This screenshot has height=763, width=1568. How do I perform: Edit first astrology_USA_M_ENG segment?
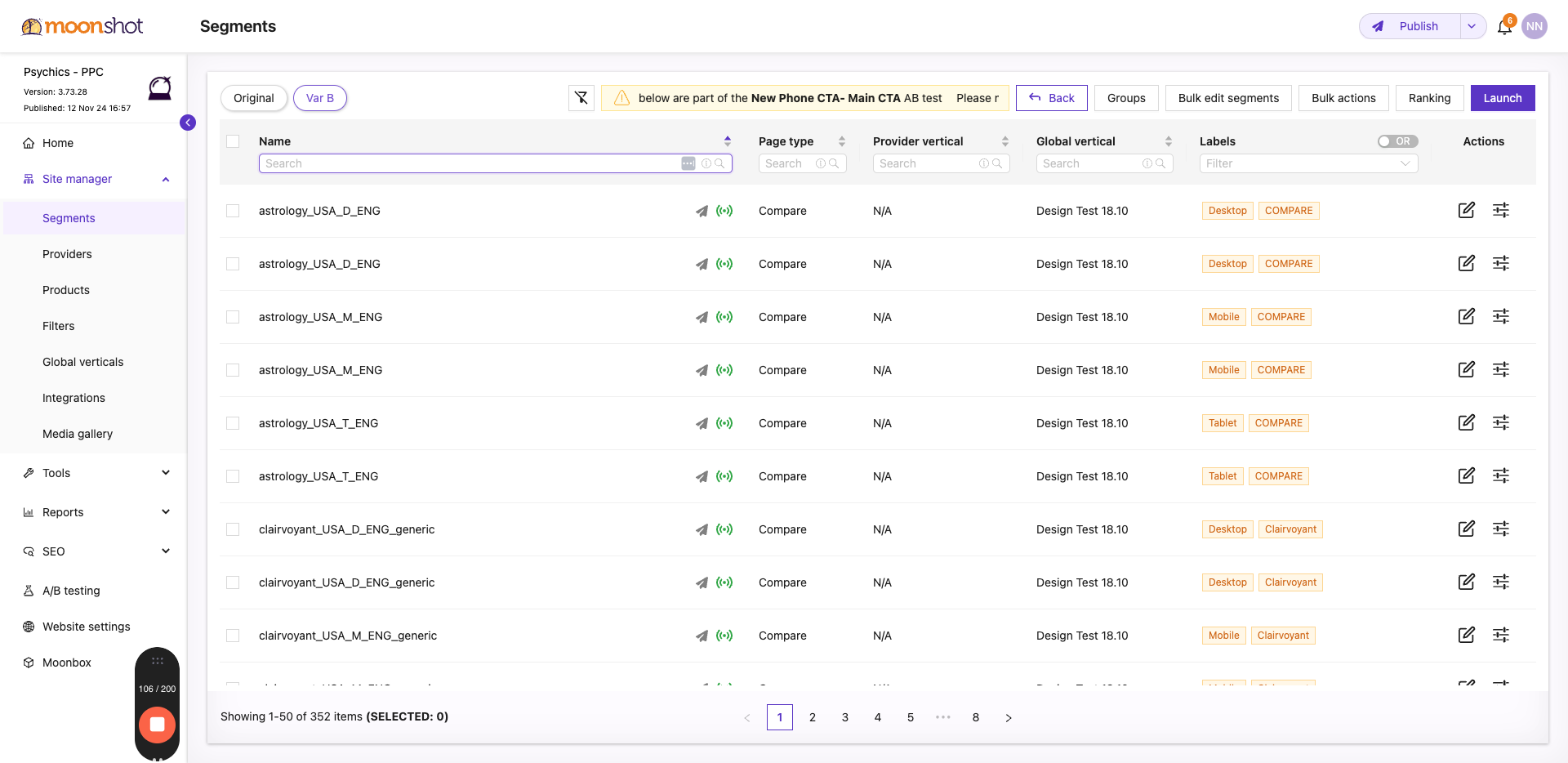[1467, 316]
